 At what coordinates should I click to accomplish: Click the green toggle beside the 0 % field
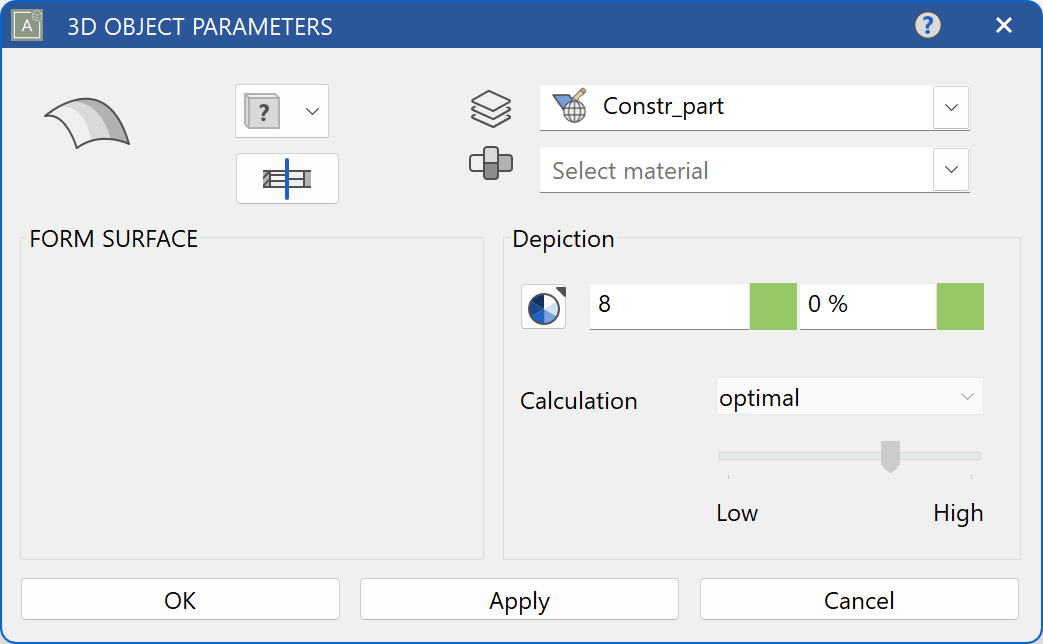(960, 306)
